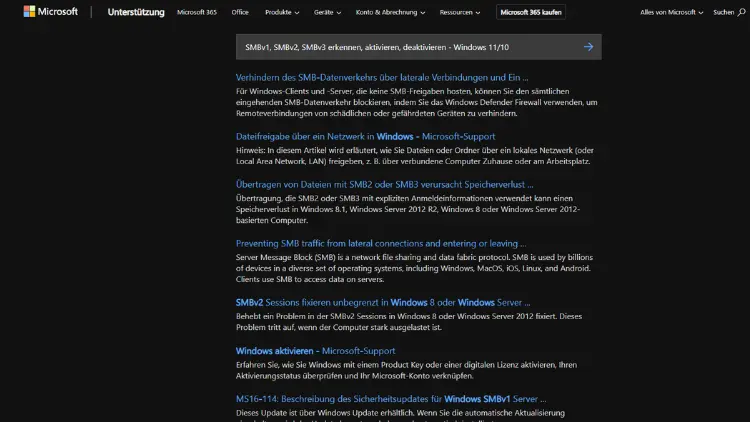The image size is (750, 422).
Task: Expand the Produkte dropdown menu
Action: tap(282, 12)
